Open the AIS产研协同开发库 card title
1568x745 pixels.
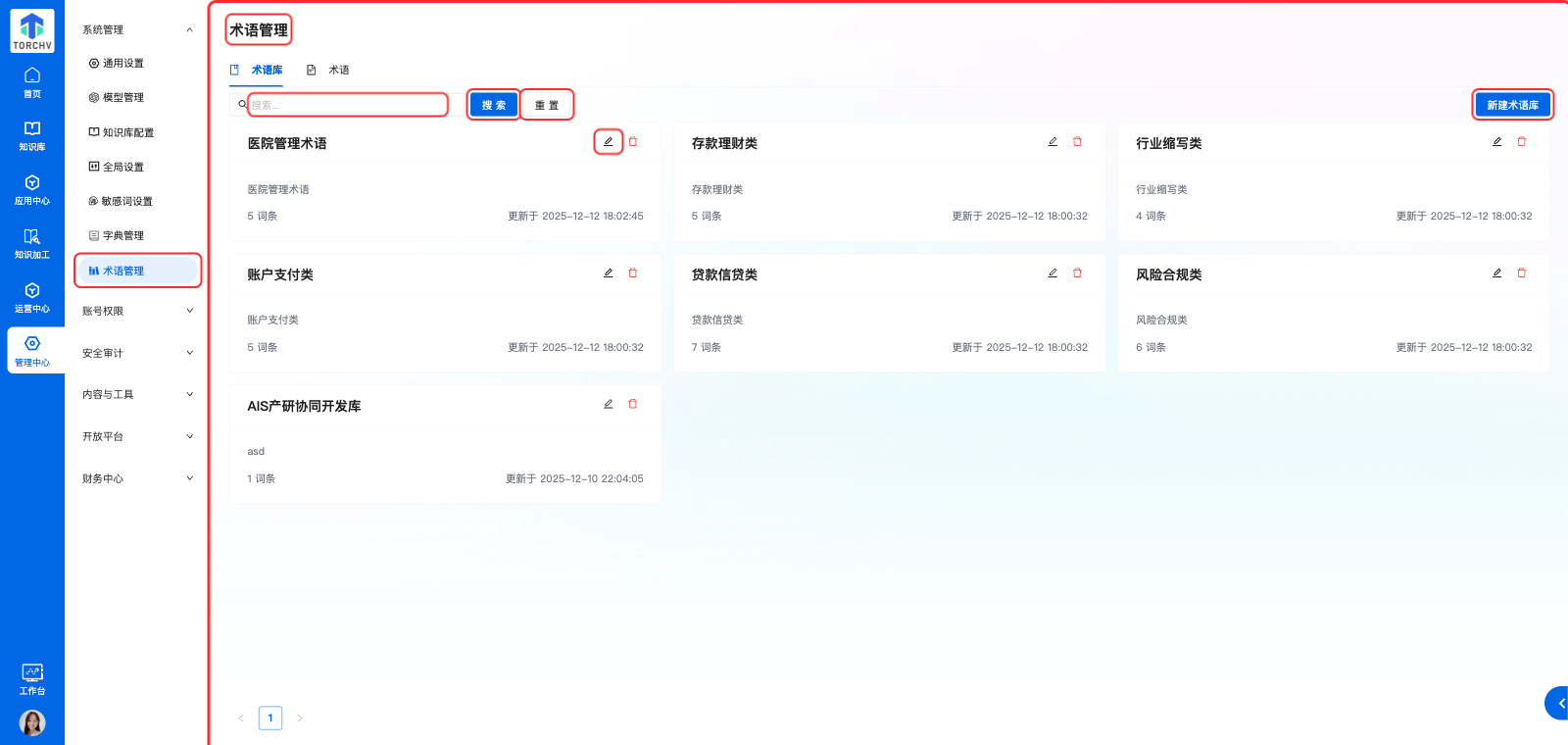coord(304,406)
